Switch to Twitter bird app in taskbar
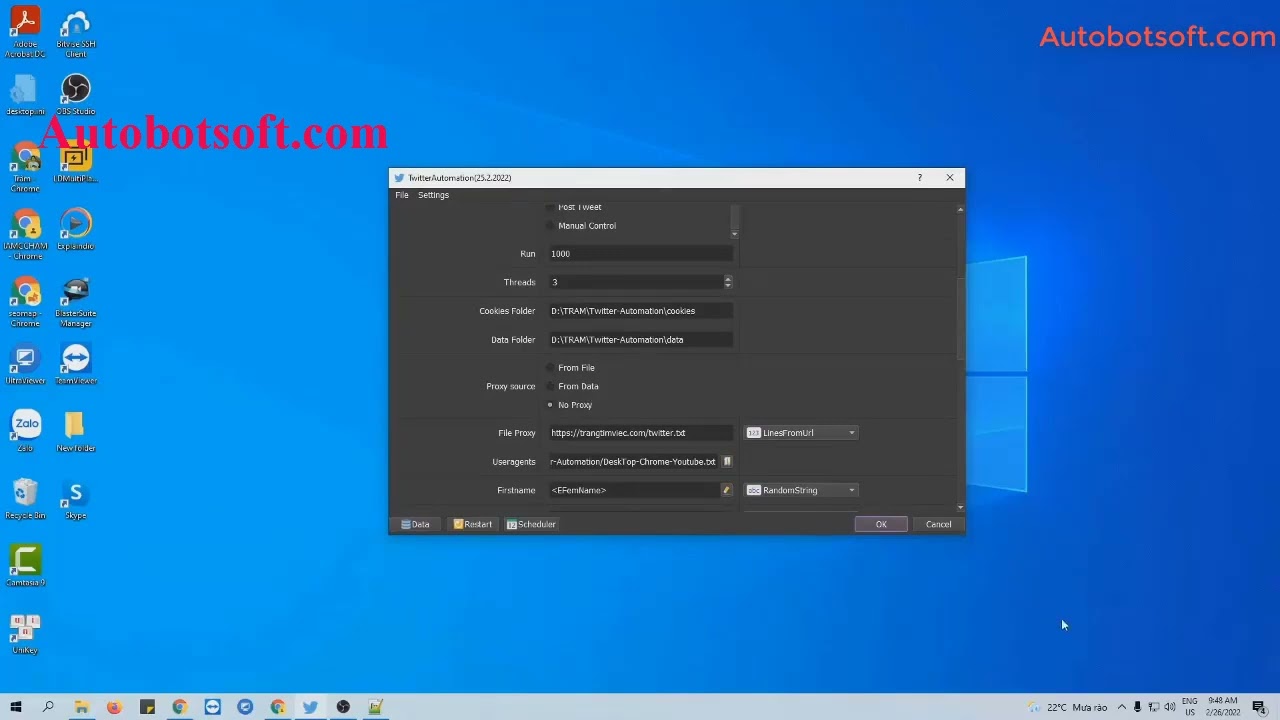 (310, 707)
